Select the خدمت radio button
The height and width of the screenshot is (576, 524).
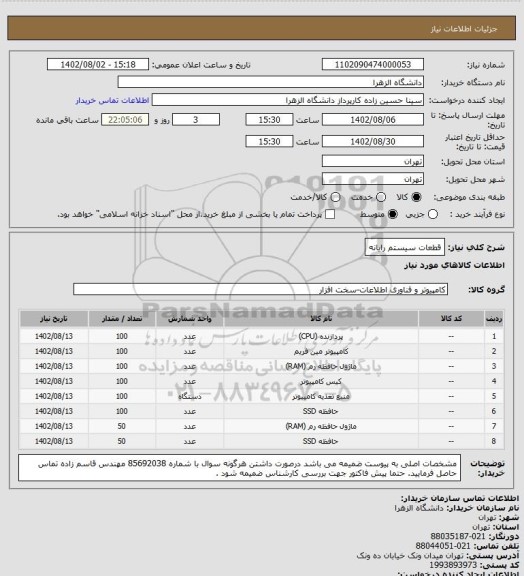click(381, 197)
